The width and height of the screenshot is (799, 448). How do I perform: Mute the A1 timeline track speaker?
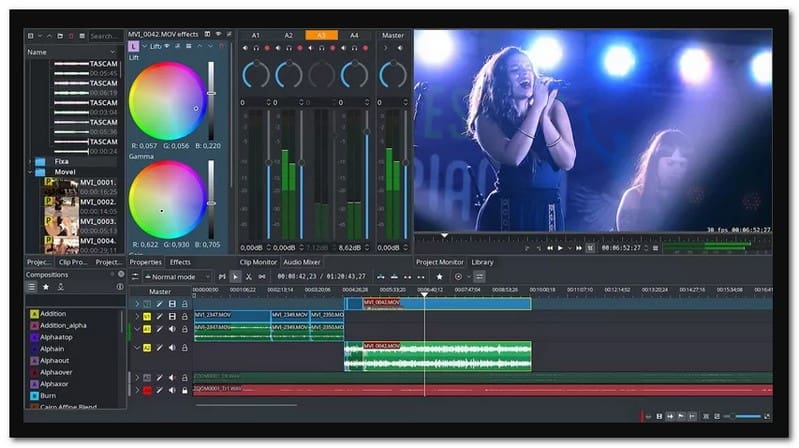click(x=172, y=328)
